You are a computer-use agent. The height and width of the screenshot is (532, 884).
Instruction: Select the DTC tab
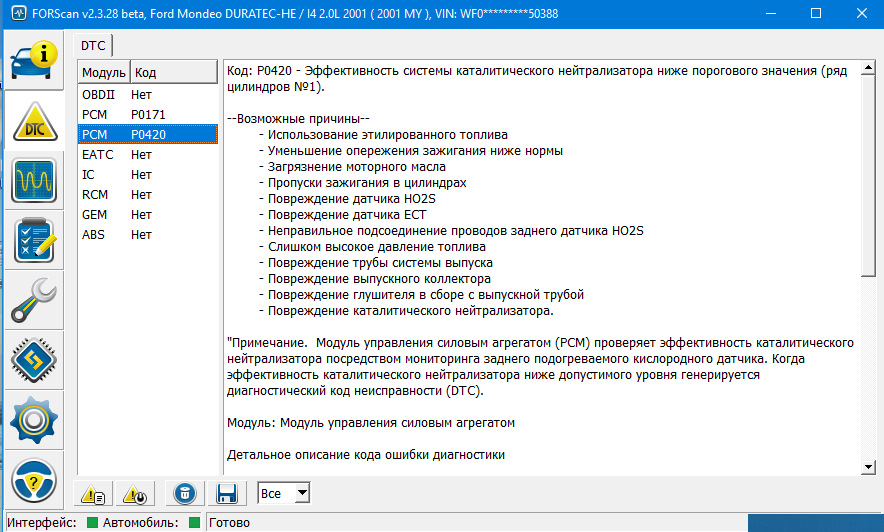point(93,46)
